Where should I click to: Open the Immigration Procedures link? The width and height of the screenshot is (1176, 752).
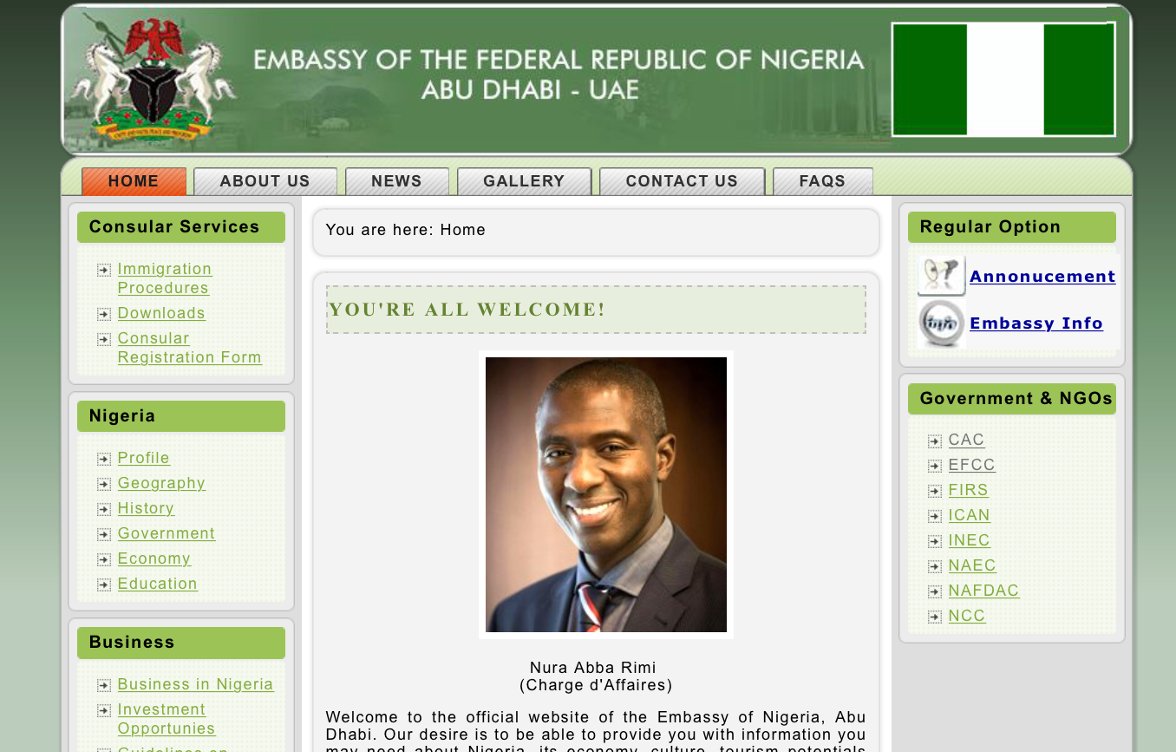click(164, 278)
